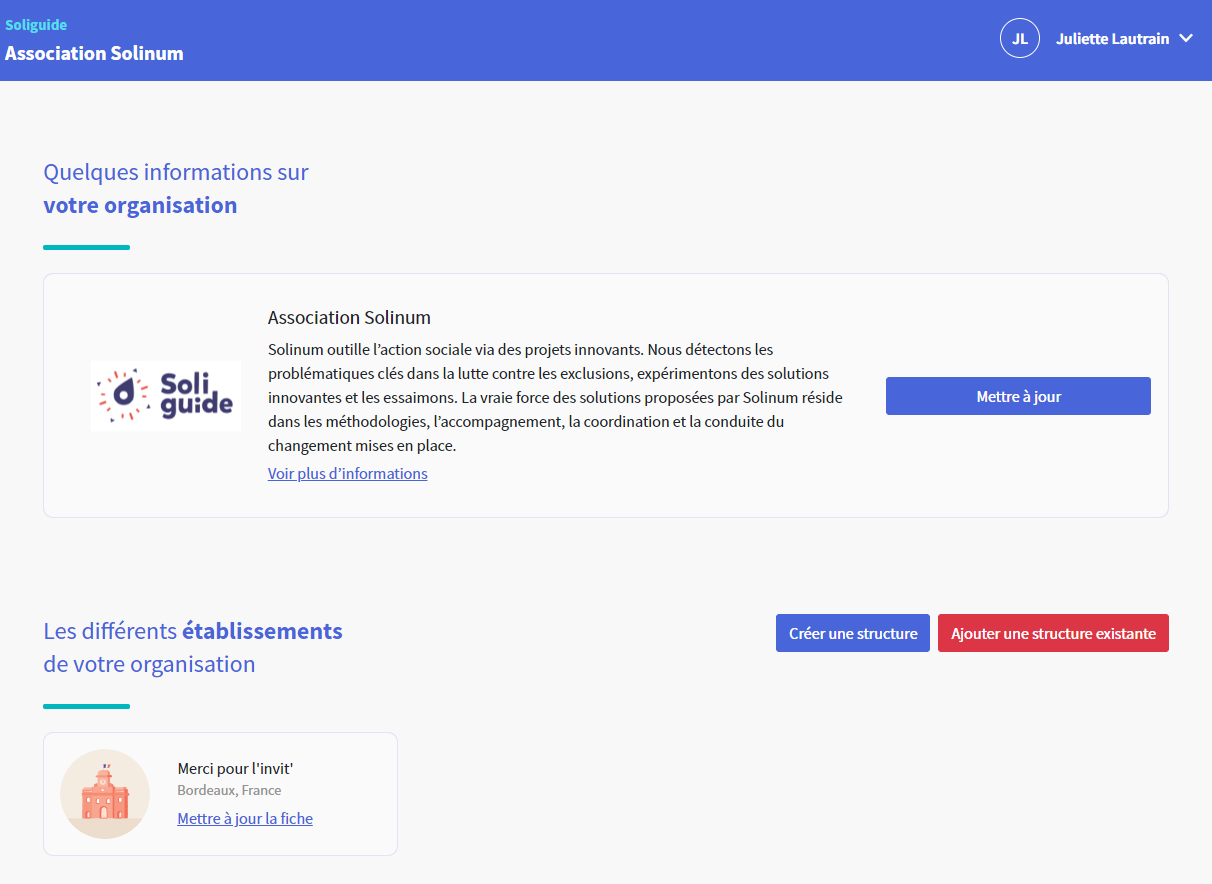Select the Merci pour l'invit' establishment name
This screenshot has width=1212, height=884.
[235, 768]
